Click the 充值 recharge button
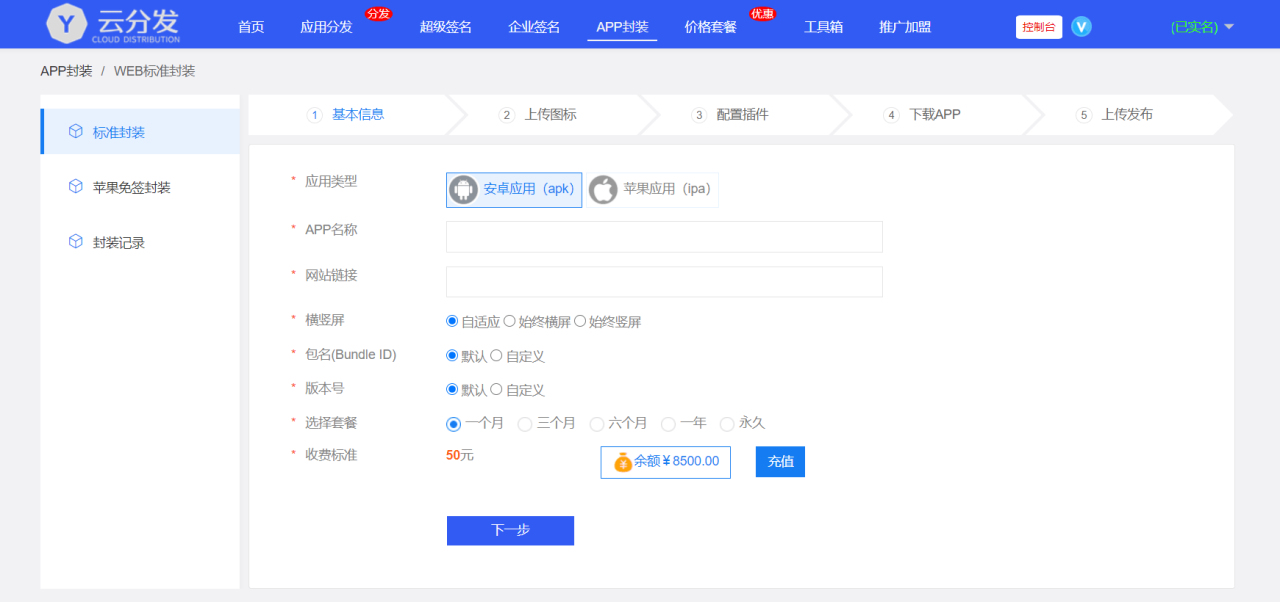The width and height of the screenshot is (1280, 602). [779, 462]
